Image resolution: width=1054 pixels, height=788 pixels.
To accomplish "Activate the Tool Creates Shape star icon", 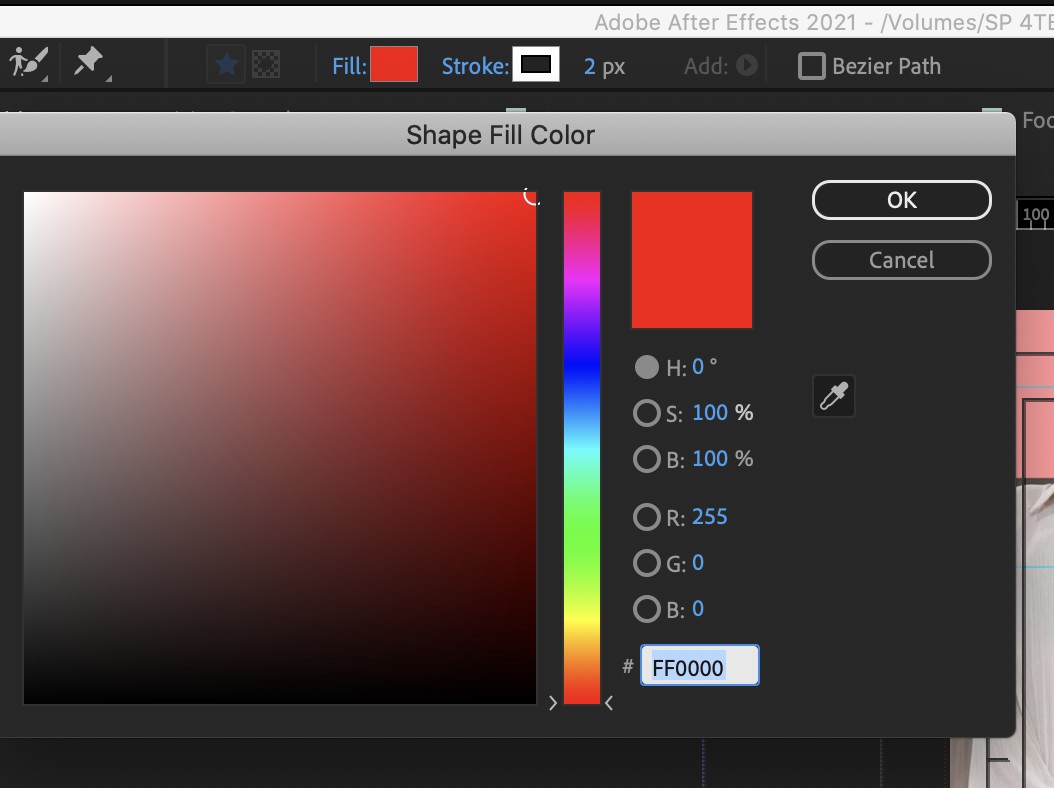I will [226, 64].
